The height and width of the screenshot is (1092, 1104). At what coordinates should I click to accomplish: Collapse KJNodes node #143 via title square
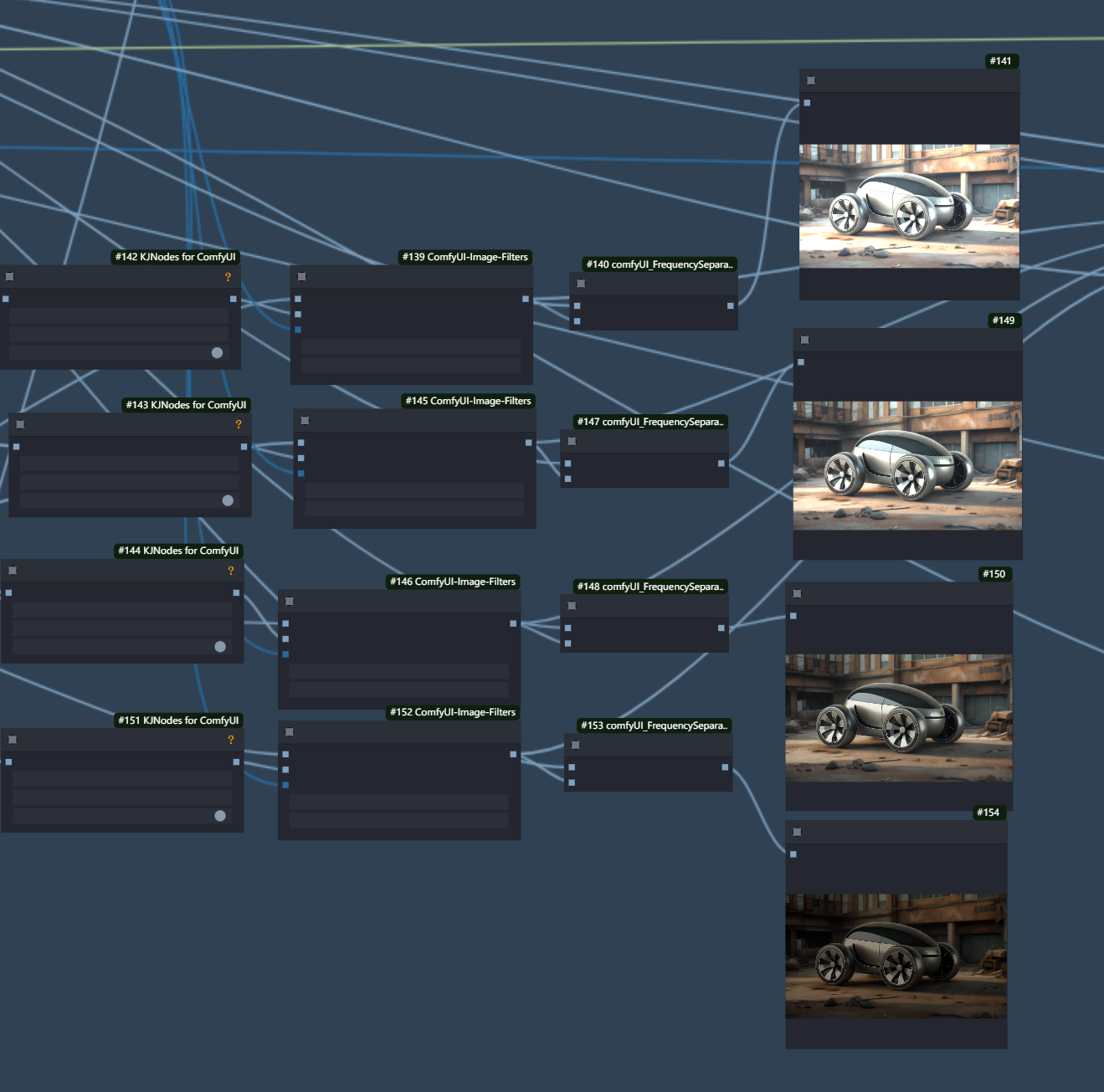pos(21,424)
